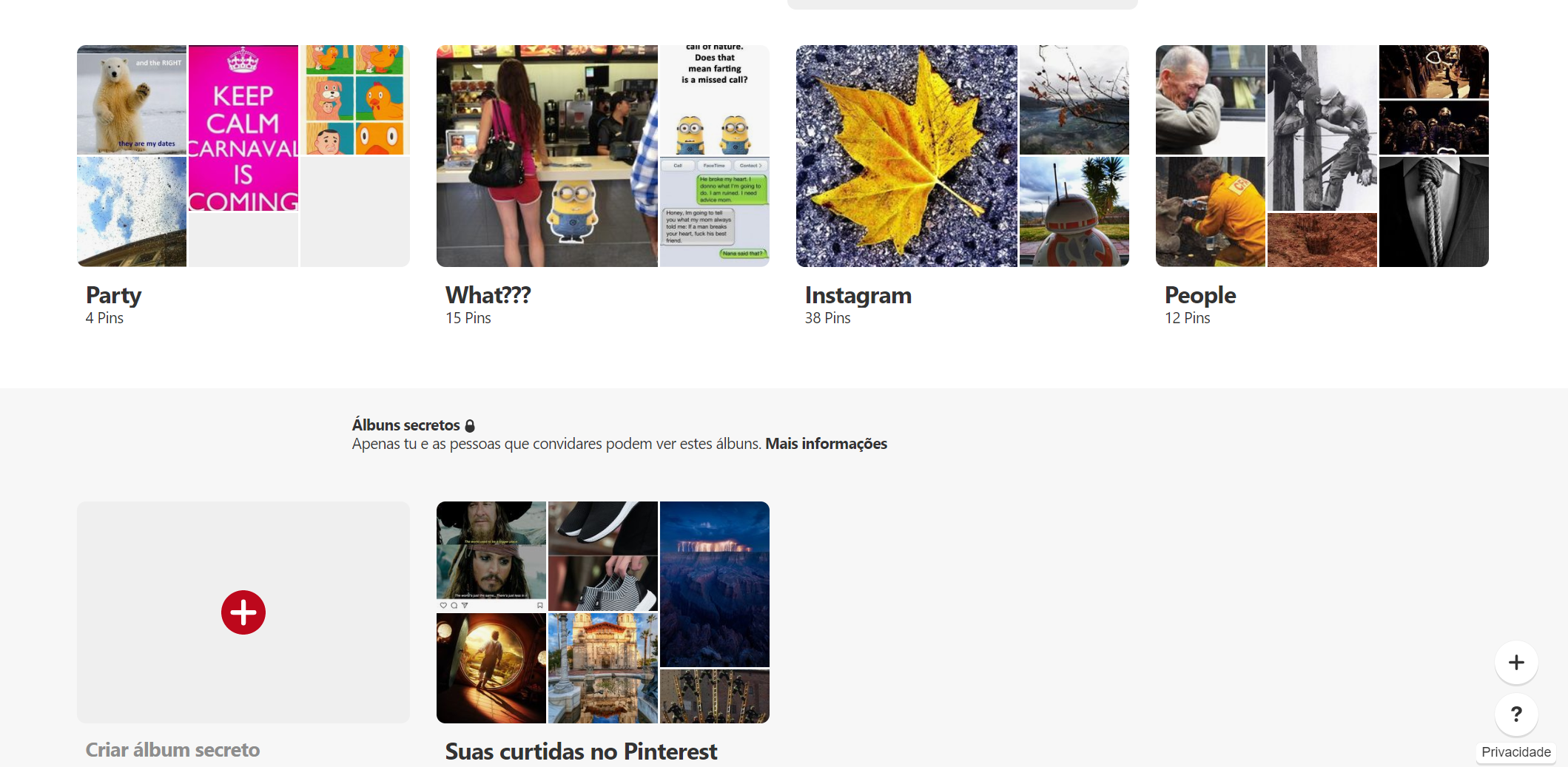This screenshot has width=1568, height=767.
Task: Open Suas curtidas no Pinterest board
Action: click(581, 751)
